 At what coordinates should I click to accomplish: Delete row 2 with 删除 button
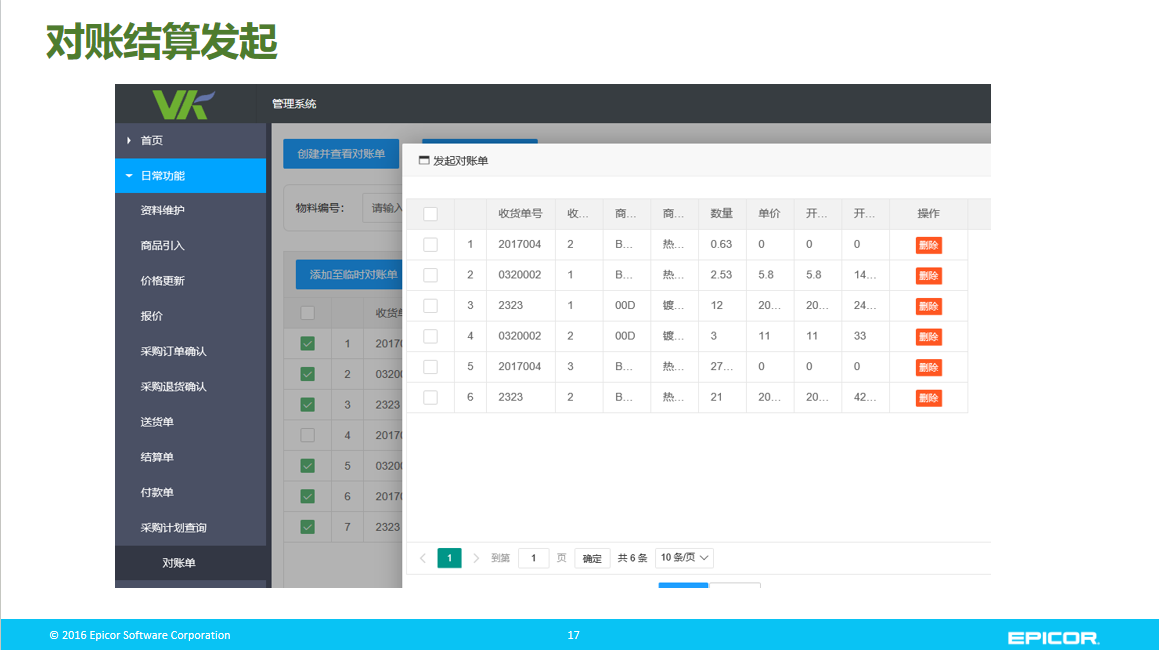click(928, 276)
